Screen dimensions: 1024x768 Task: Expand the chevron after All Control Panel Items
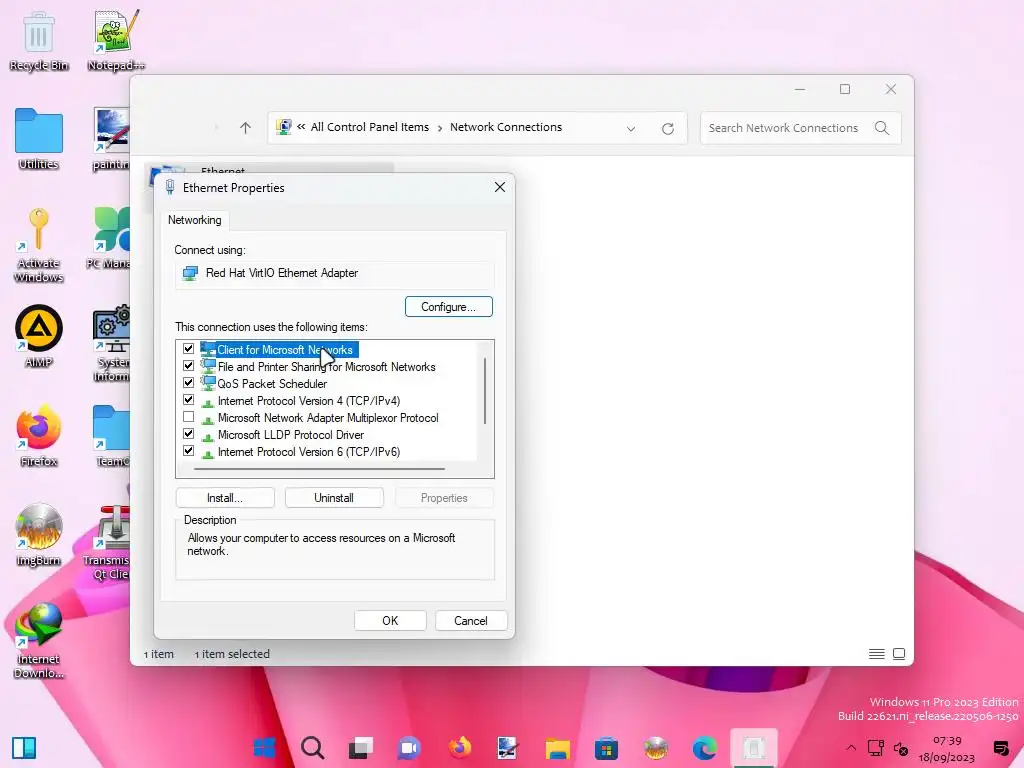(440, 127)
